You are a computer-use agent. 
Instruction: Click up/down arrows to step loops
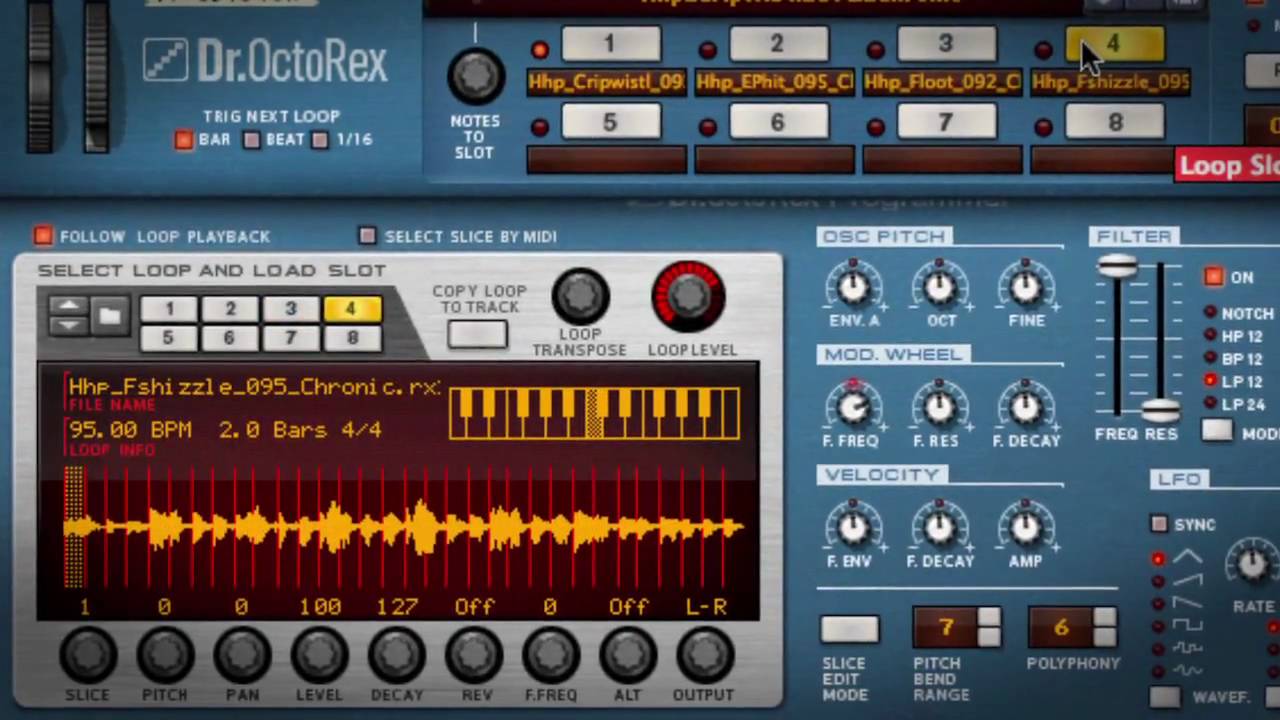[68, 316]
